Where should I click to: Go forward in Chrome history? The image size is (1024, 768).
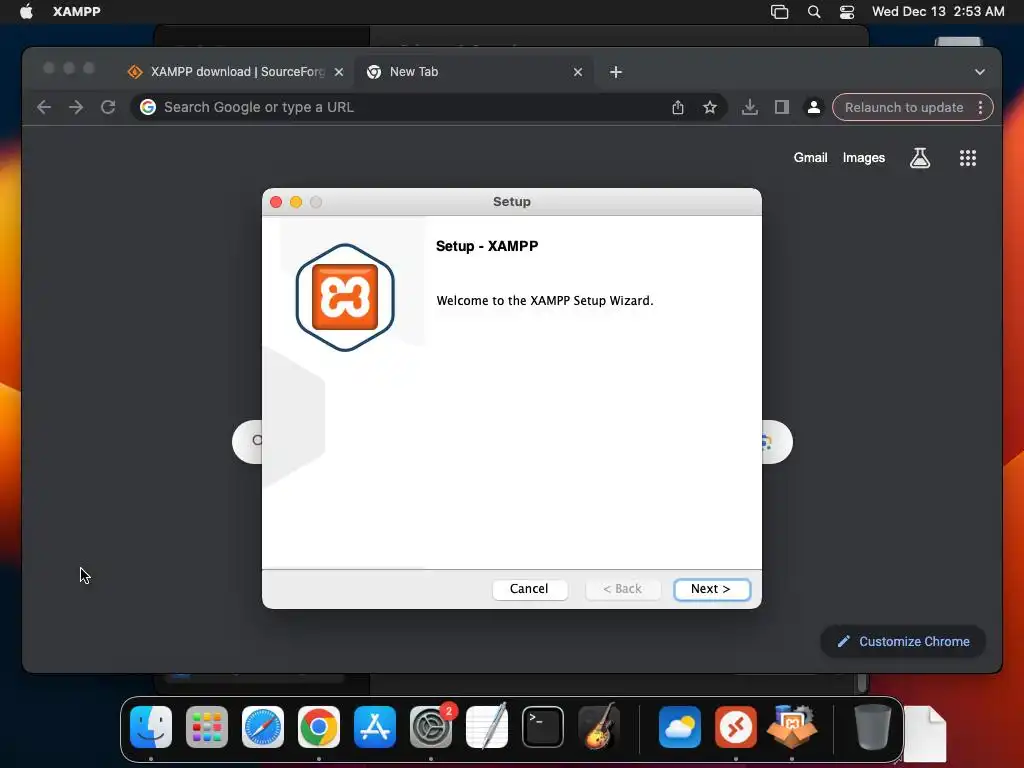76,107
